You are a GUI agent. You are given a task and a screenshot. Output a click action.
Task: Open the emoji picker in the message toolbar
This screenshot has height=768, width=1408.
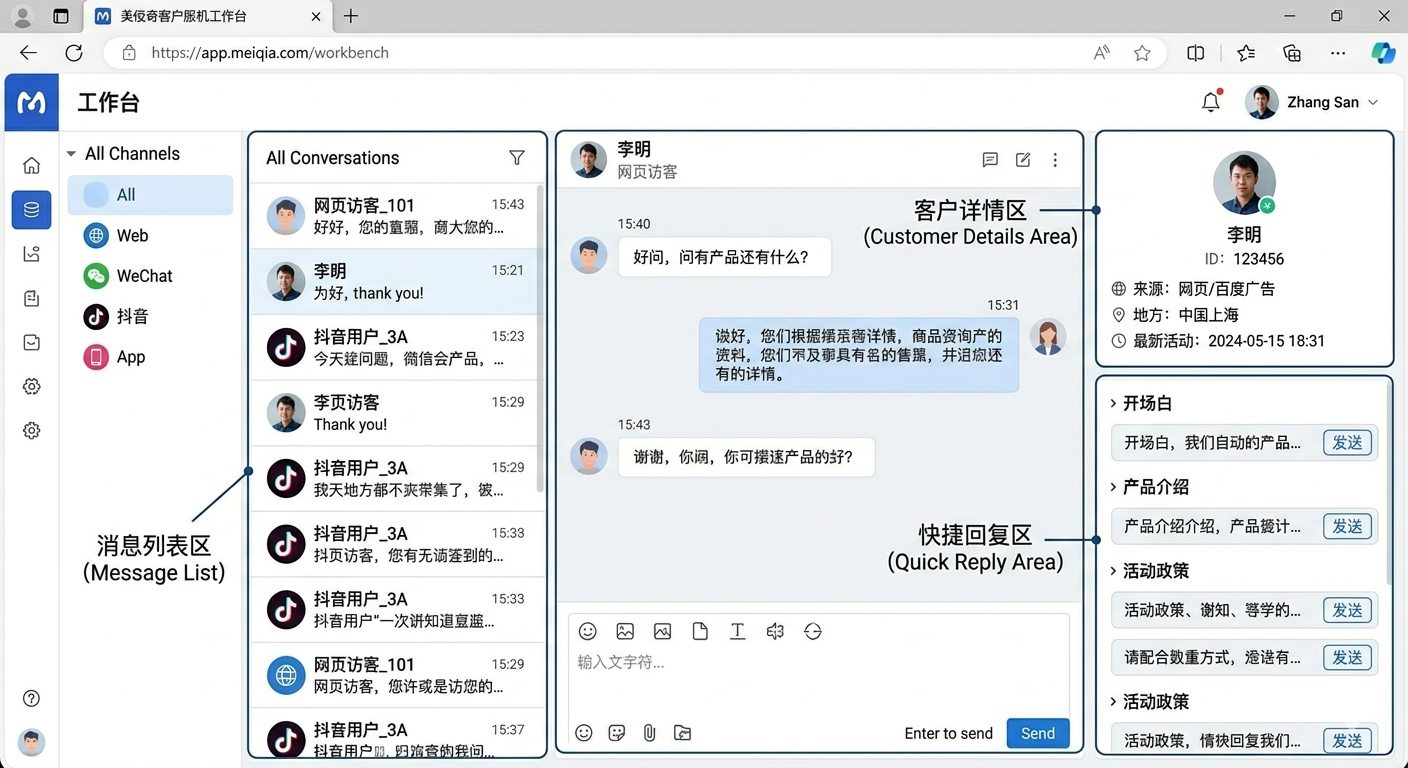click(x=587, y=631)
